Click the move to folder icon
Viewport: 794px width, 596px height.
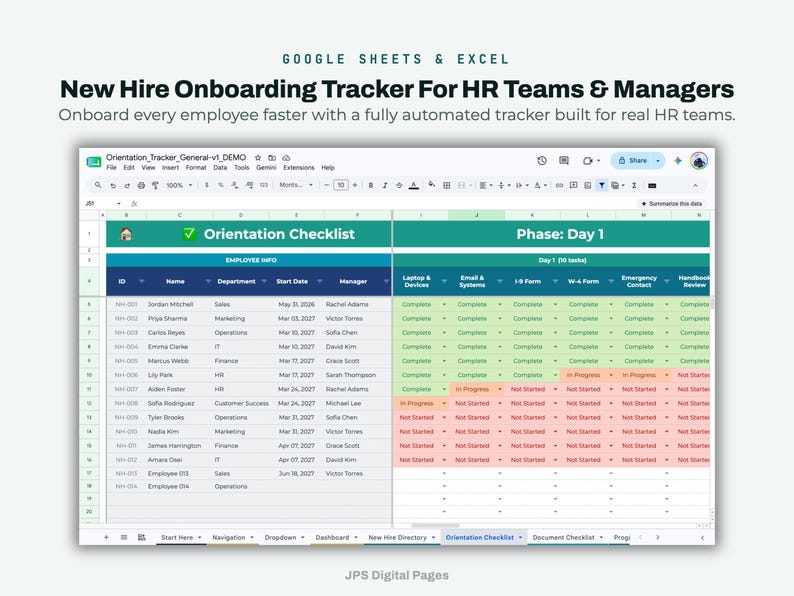tap(272, 157)
